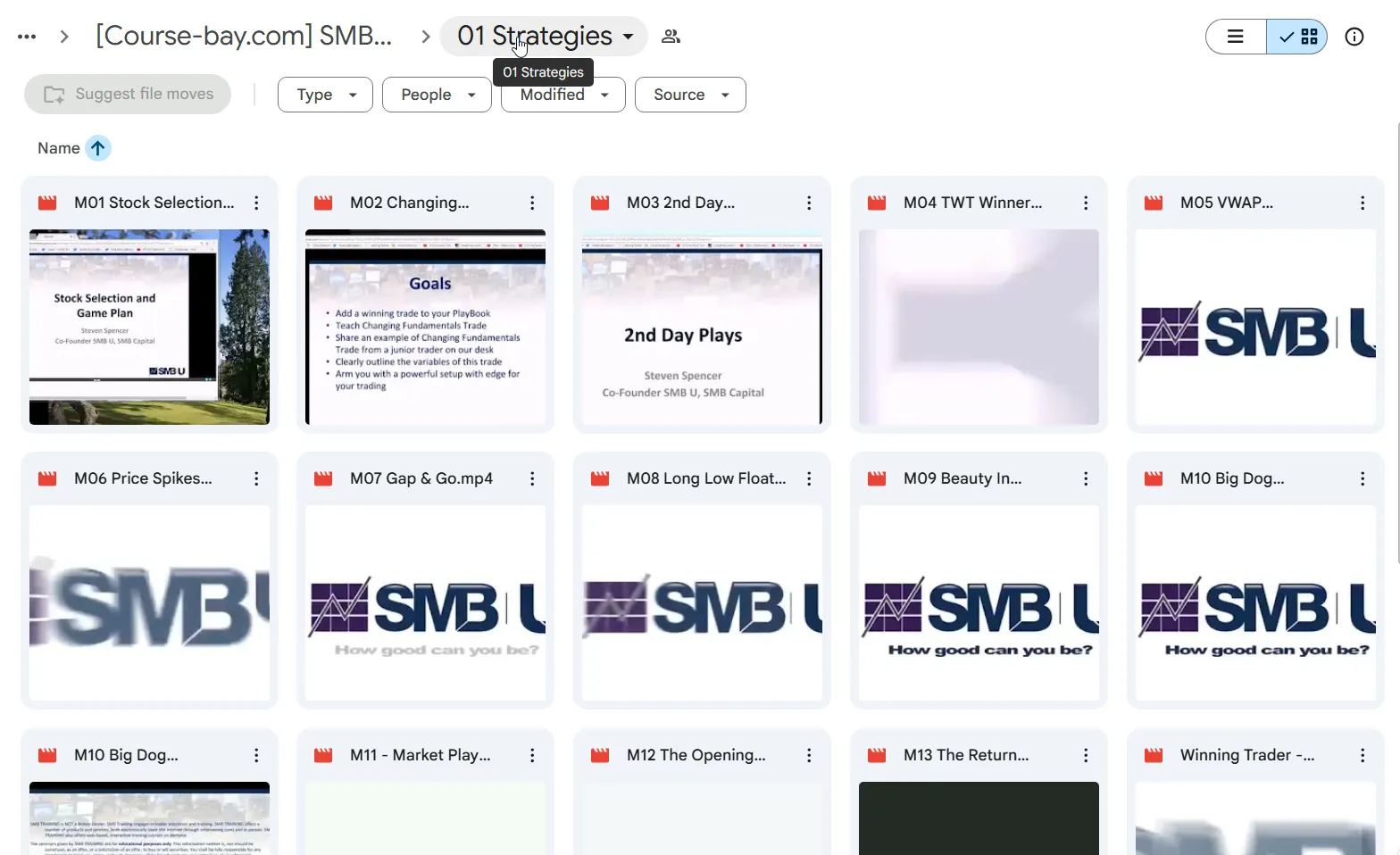The image size is (1400, 855).
Task: Select the file name M06 Price Spikes...
Action: coord(144,479)
